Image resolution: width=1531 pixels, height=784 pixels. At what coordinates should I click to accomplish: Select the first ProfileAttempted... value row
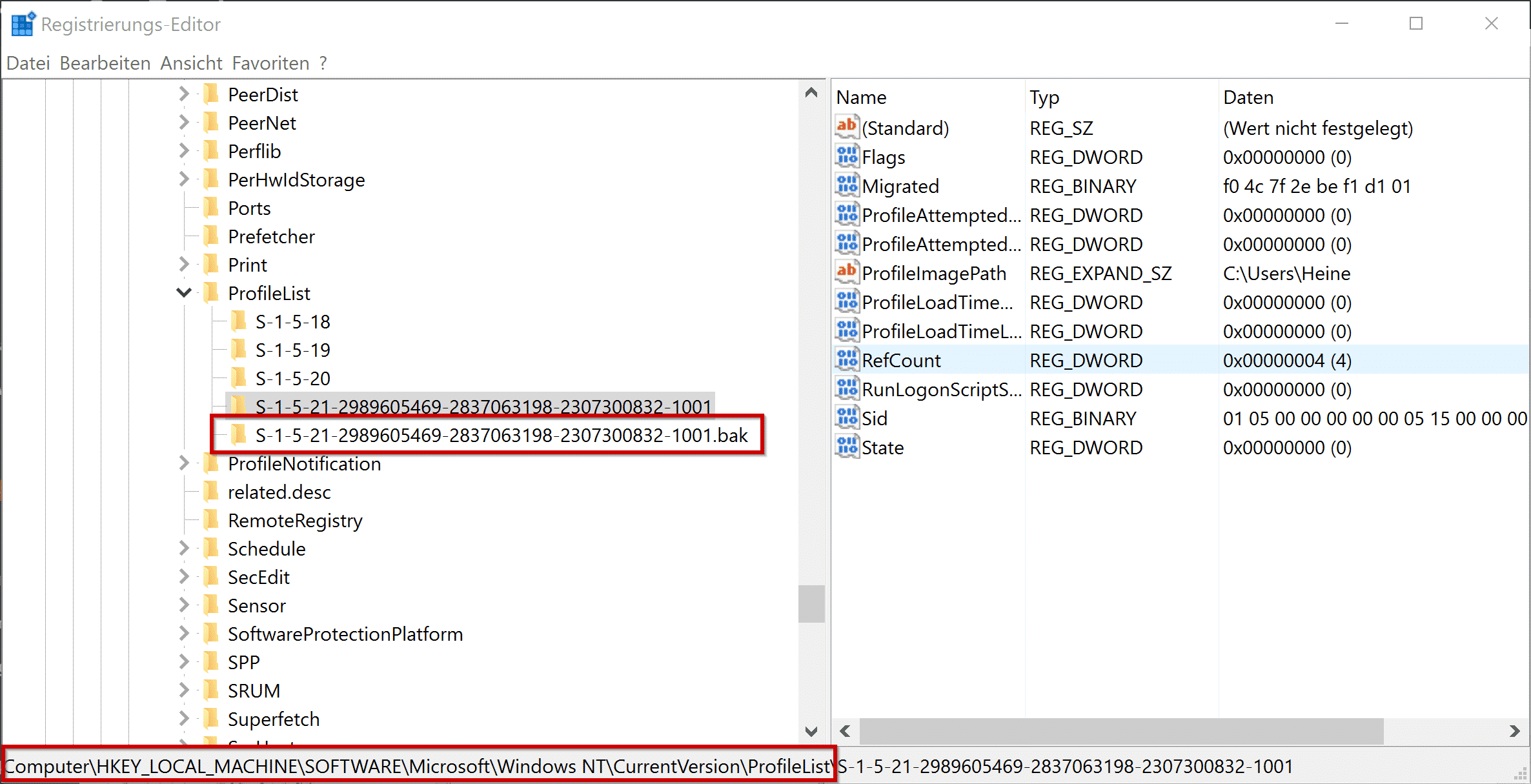pos(1180,215)
